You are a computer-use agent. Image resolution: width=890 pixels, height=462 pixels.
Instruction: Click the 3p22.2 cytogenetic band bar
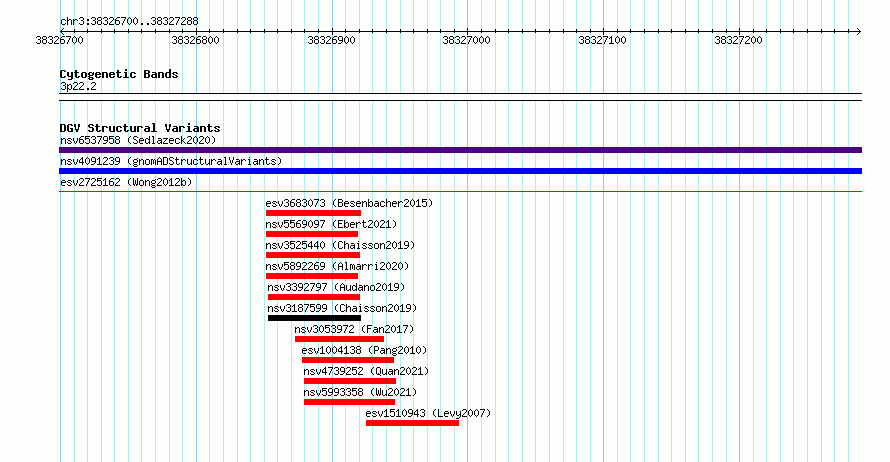pyautogui.click(x=460, y=97)
